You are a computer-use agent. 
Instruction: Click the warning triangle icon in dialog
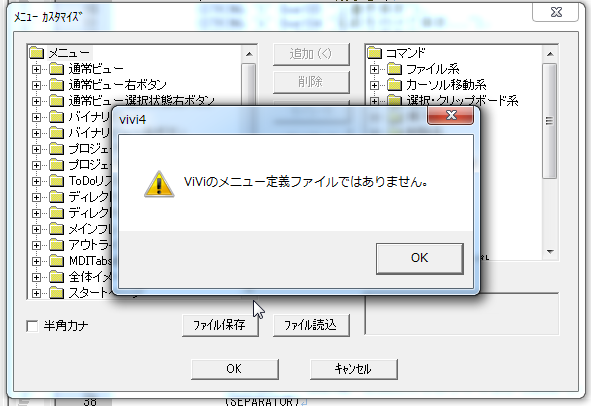(x=159, y=184)
